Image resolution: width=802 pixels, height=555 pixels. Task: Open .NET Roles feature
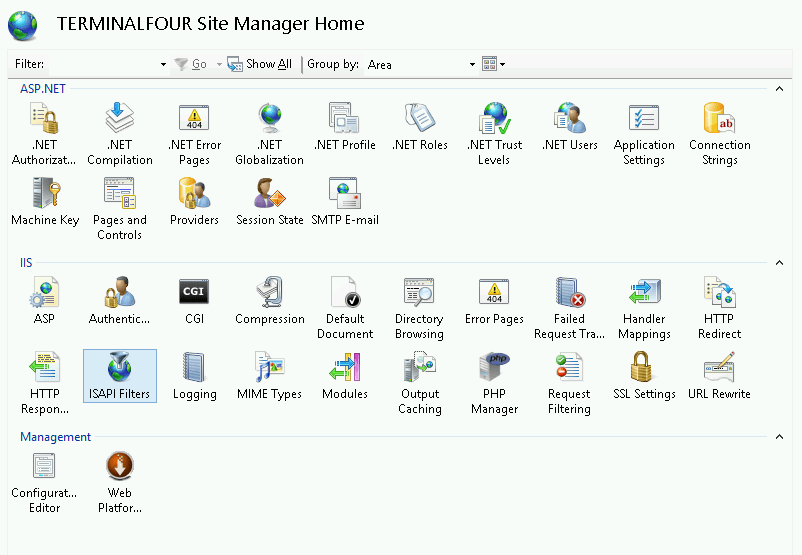(420, 126)
